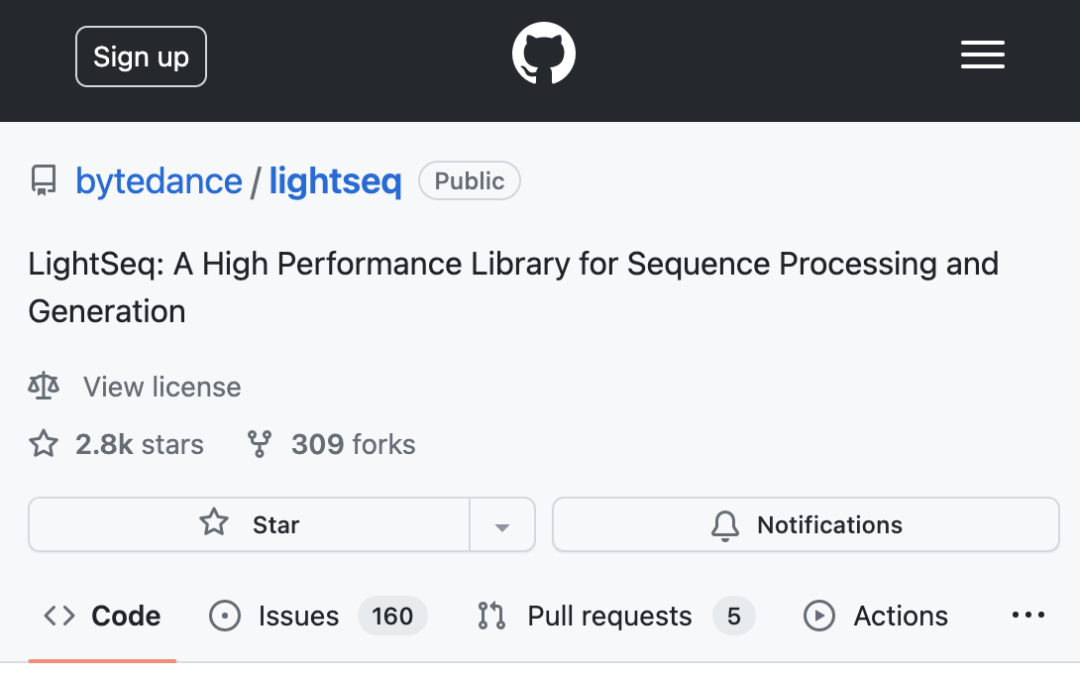Click the issues circle icon
The image size is (1080, 680).
[x=225, y=616]
